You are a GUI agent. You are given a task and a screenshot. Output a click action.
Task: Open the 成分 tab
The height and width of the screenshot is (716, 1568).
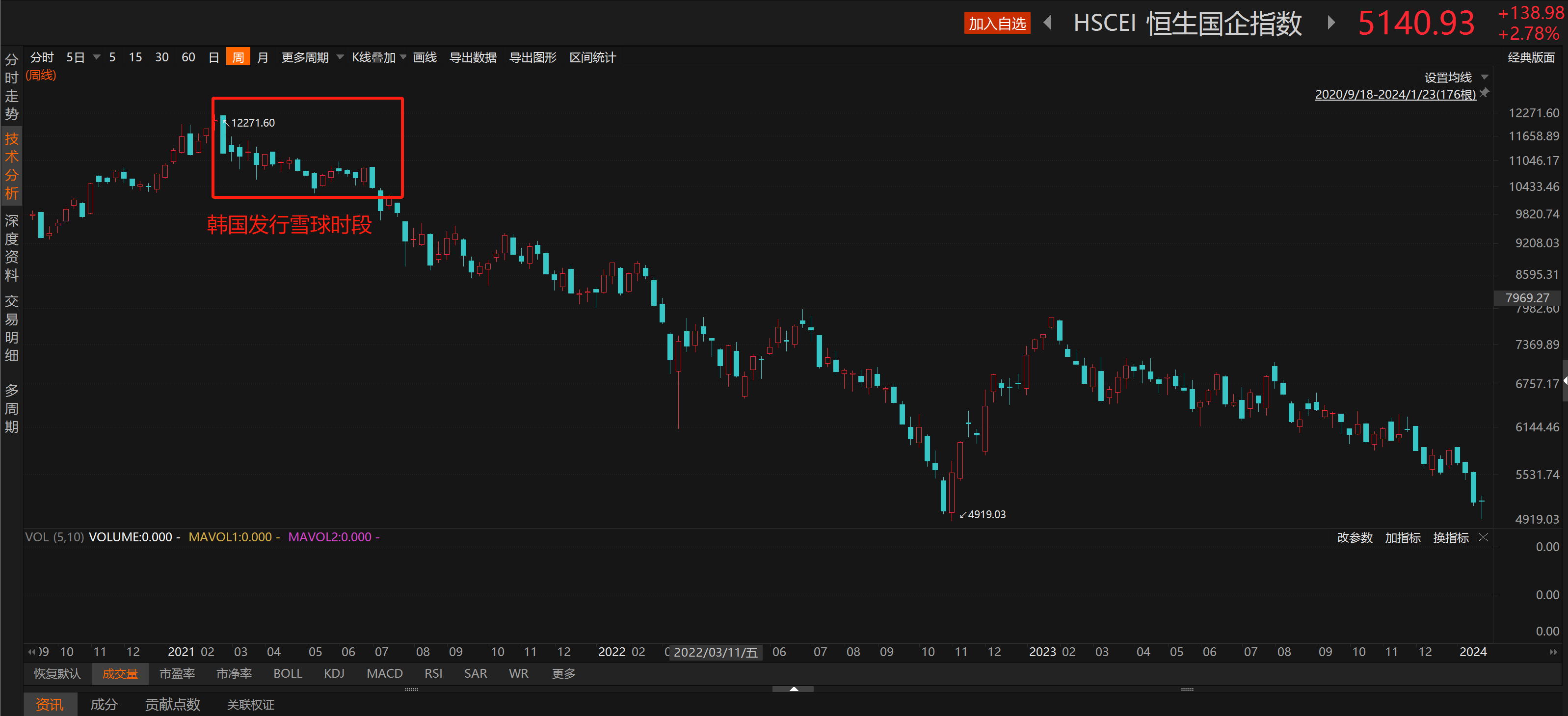(x=104, y=704)
